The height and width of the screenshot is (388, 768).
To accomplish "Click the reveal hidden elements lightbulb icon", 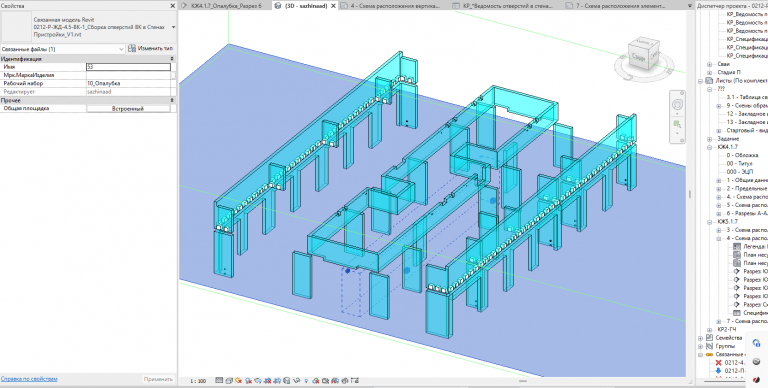I will (306, 381).
